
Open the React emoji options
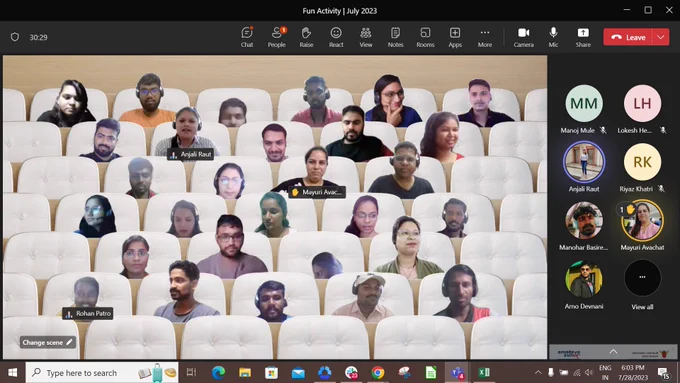pyautogui.click(x=336, y=37)
